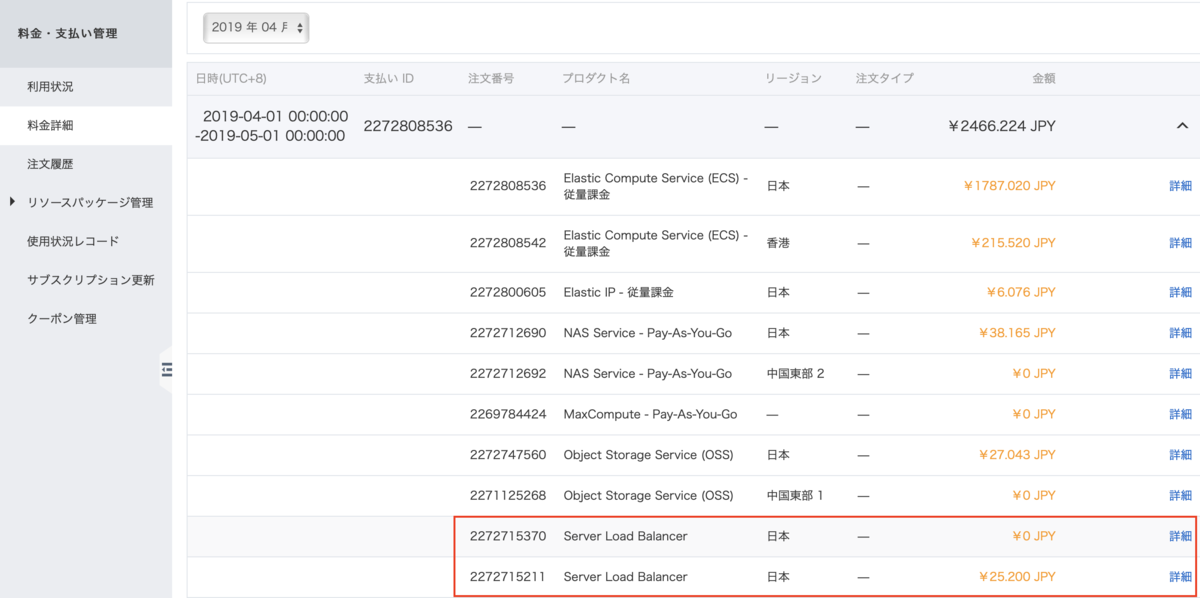View 詳細 for OSS 日本 row
This screenshot has height=598, width=1200.
1180,455
